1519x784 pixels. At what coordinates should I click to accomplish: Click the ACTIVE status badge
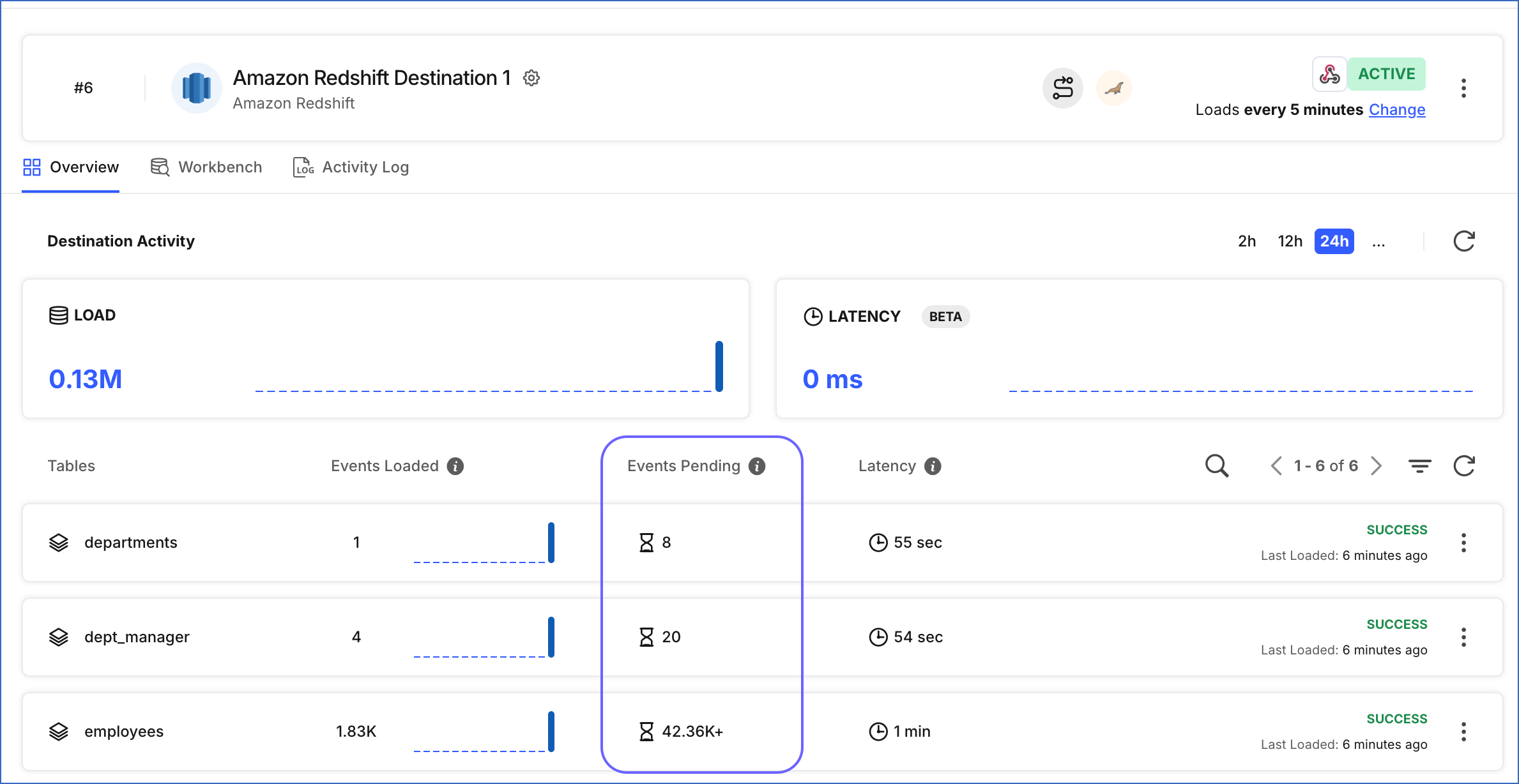point(1387,74)
